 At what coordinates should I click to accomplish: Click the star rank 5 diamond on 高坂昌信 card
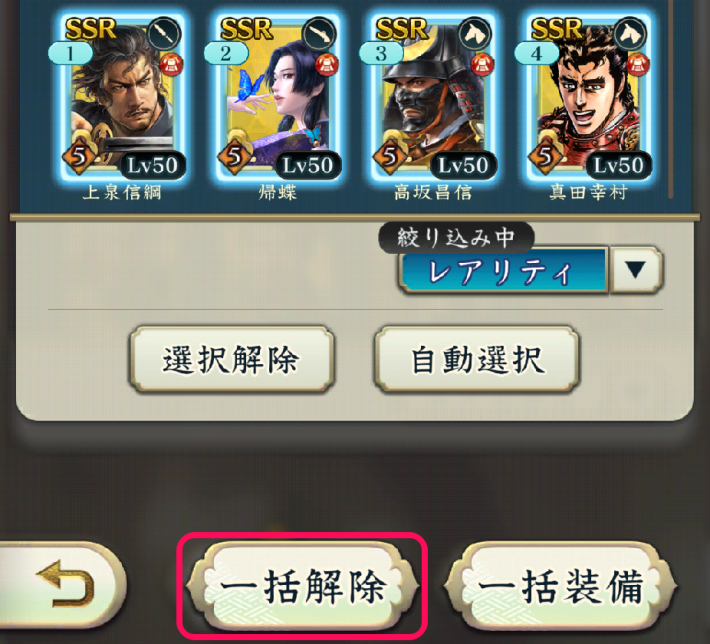pos(390,157)
